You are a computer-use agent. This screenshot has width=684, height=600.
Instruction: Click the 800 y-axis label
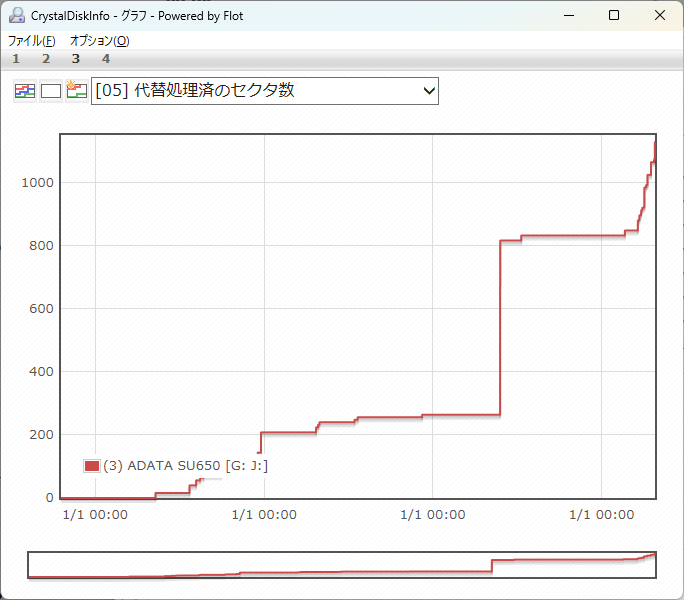tap(41, 246)
